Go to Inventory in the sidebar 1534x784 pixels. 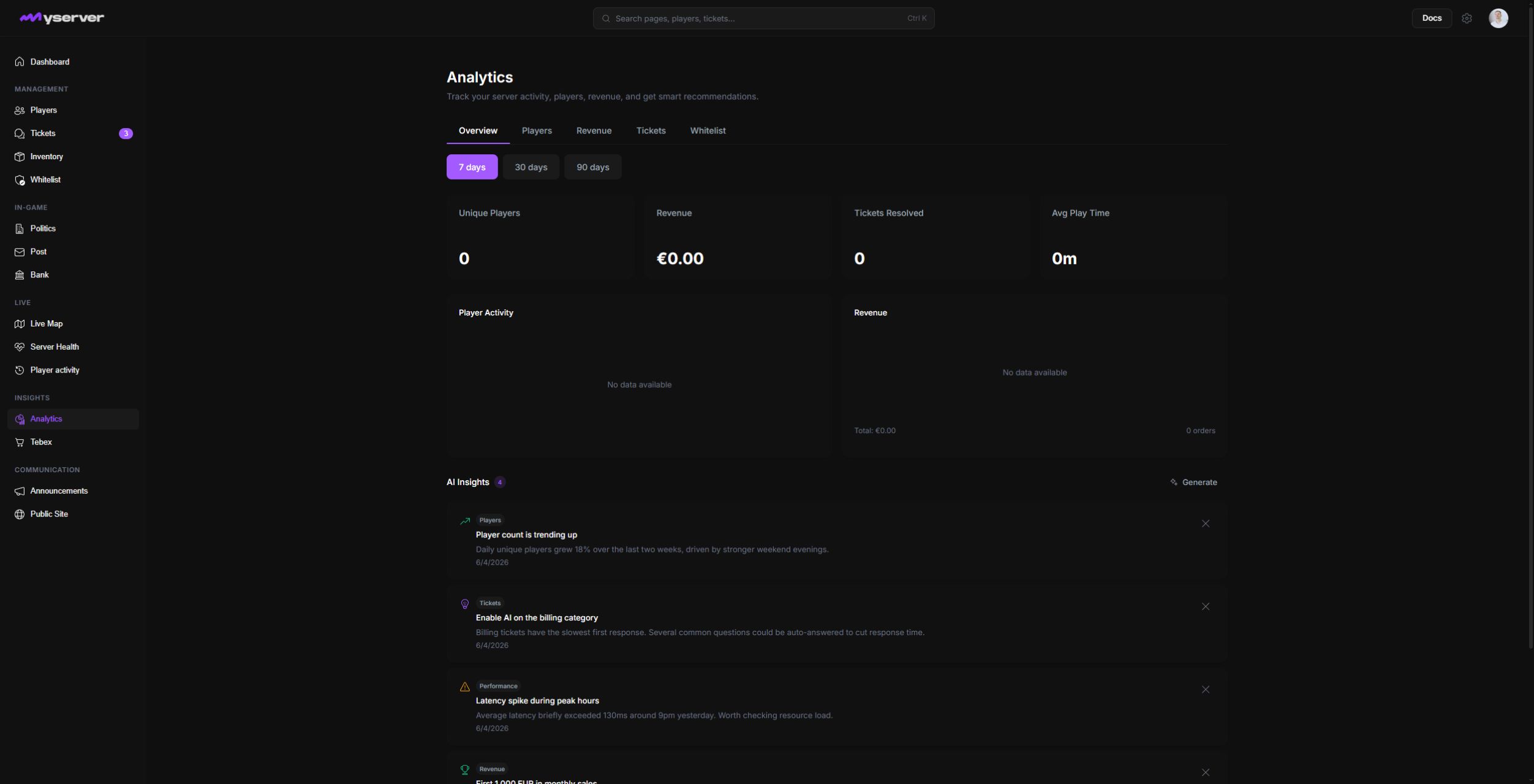coord(73,157)
